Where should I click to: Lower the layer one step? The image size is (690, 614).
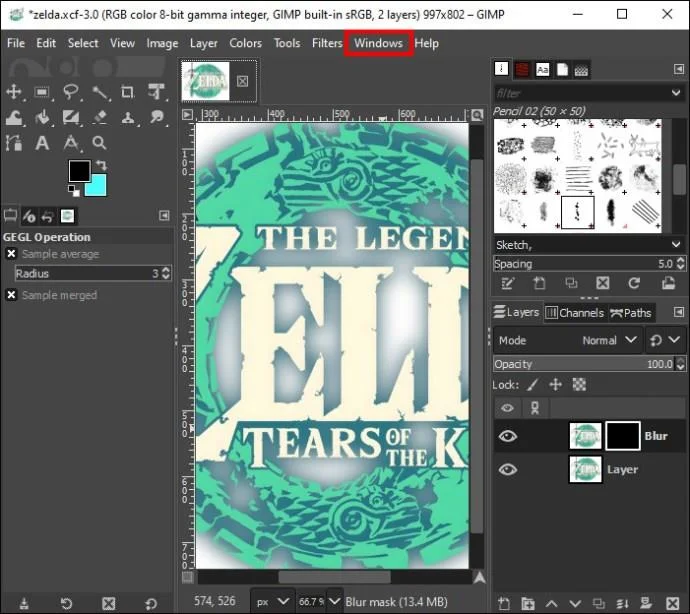click(x=575, y=603)
